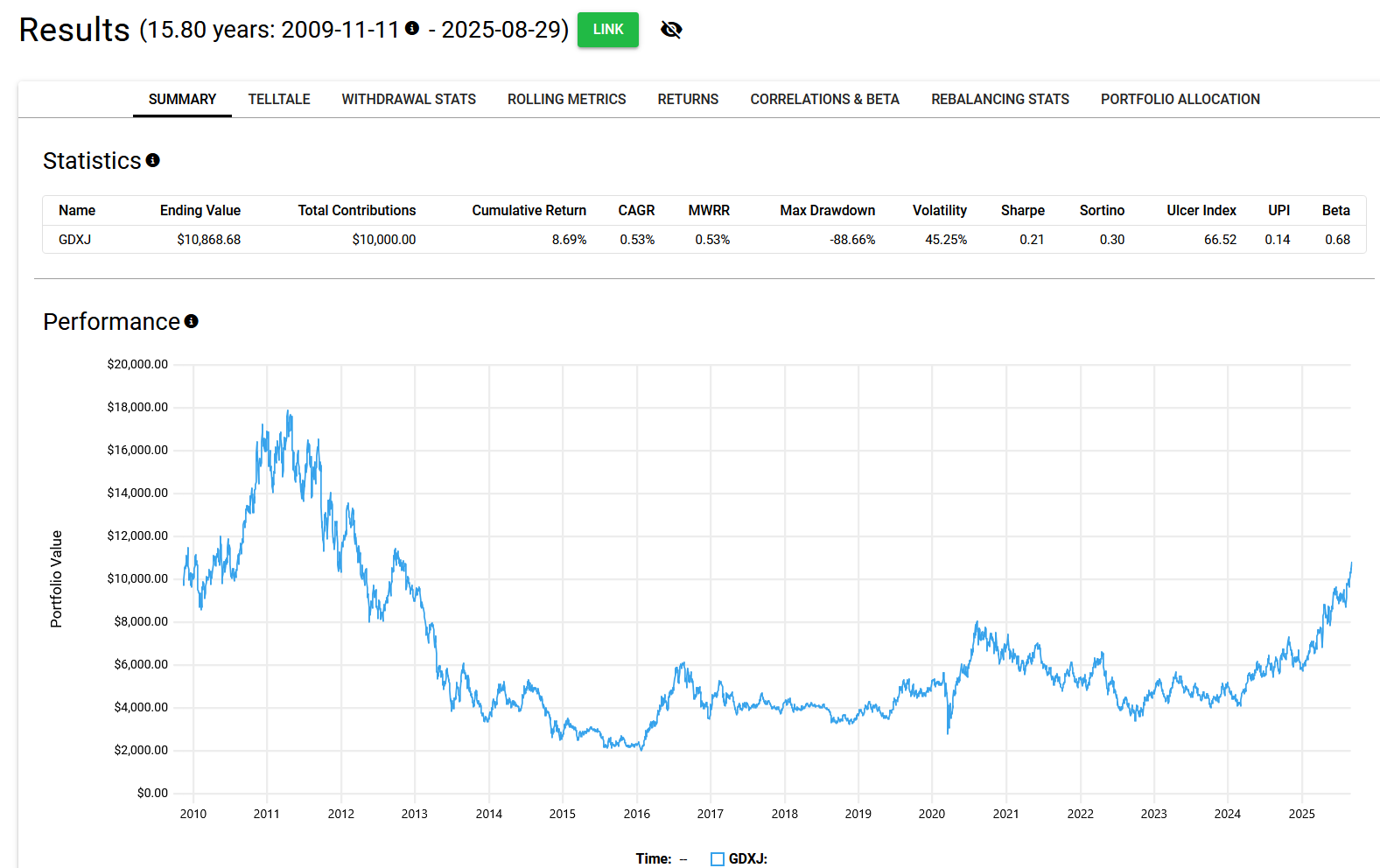Click the Max Drawdown column header
The image size is (1380, 868).
[x=828, y=210]
